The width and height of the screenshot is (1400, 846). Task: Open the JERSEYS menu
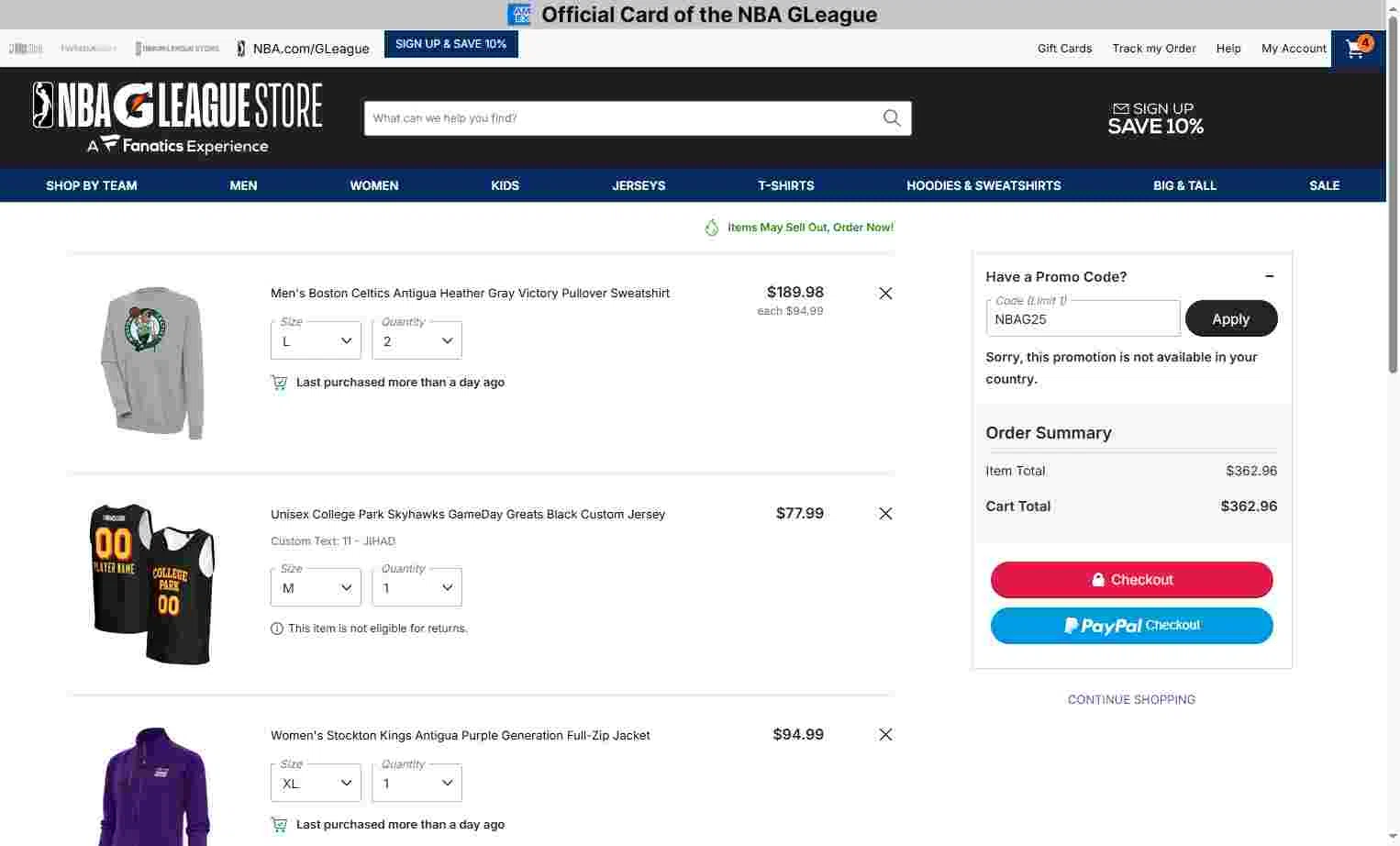(639, 185)
